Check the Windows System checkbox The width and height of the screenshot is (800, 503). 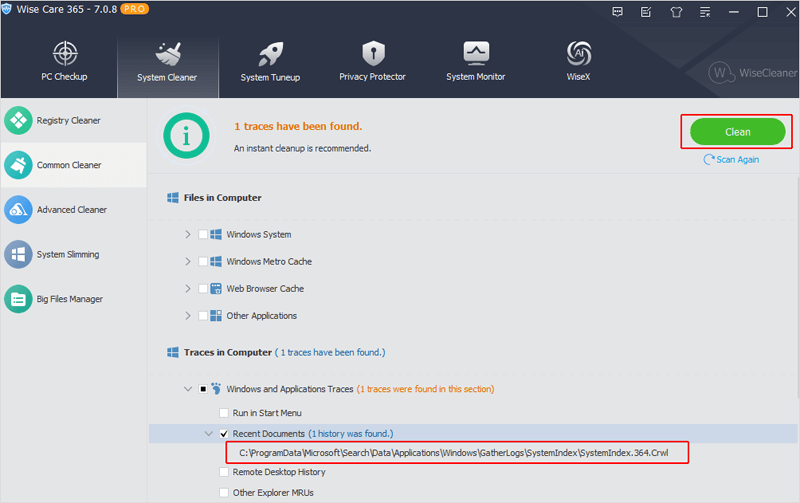tap(203, 234)
